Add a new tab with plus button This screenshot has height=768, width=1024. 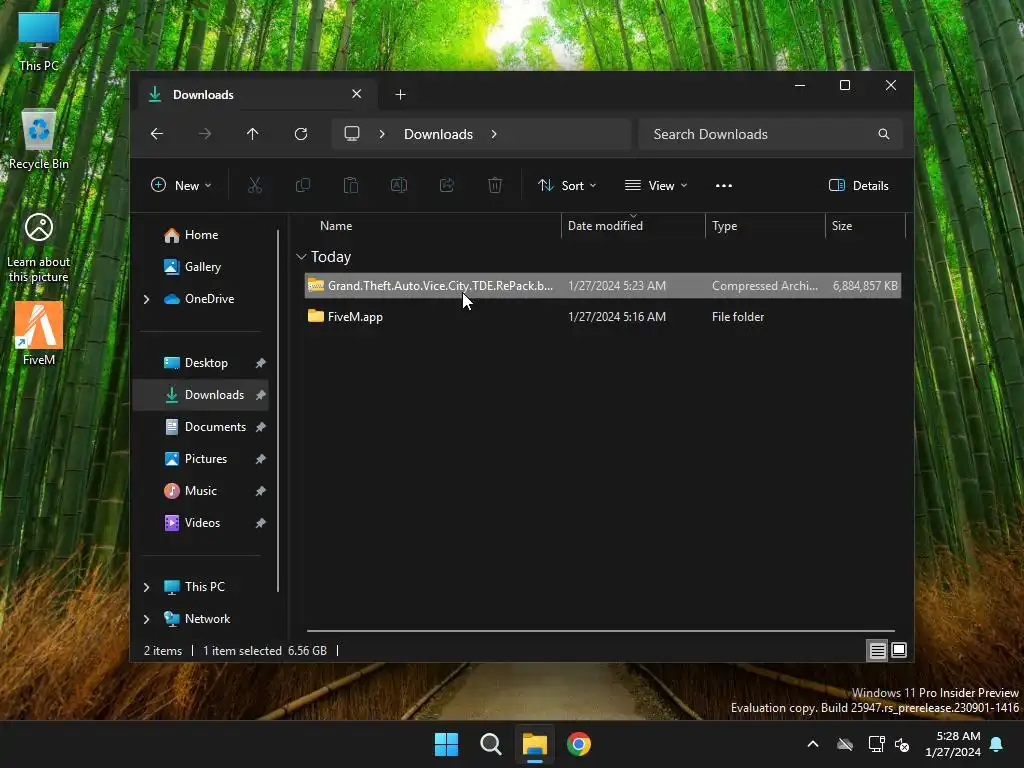tap(400, 95)
